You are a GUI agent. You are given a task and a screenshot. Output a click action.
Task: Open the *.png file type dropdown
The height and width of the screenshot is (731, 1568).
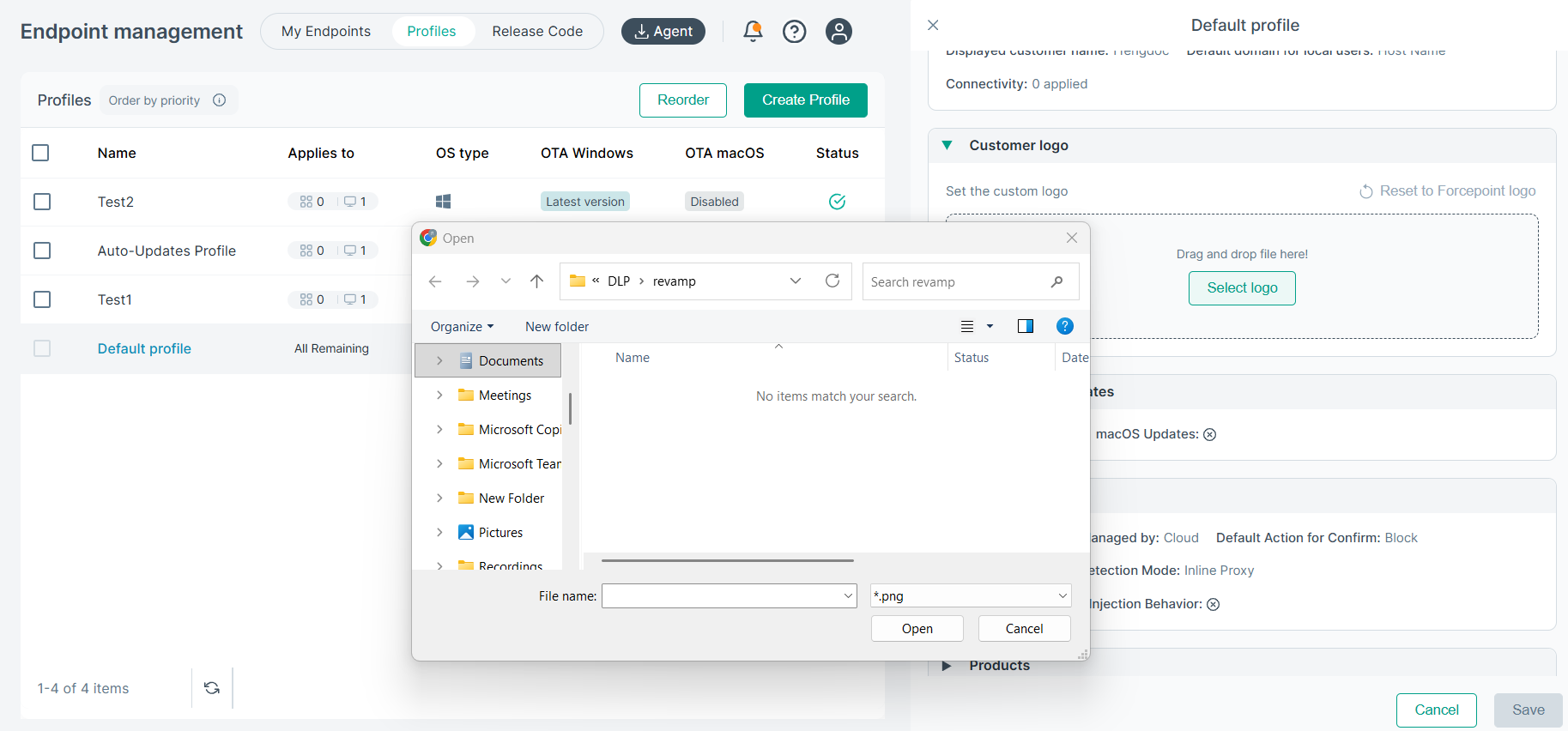(970, 595)
